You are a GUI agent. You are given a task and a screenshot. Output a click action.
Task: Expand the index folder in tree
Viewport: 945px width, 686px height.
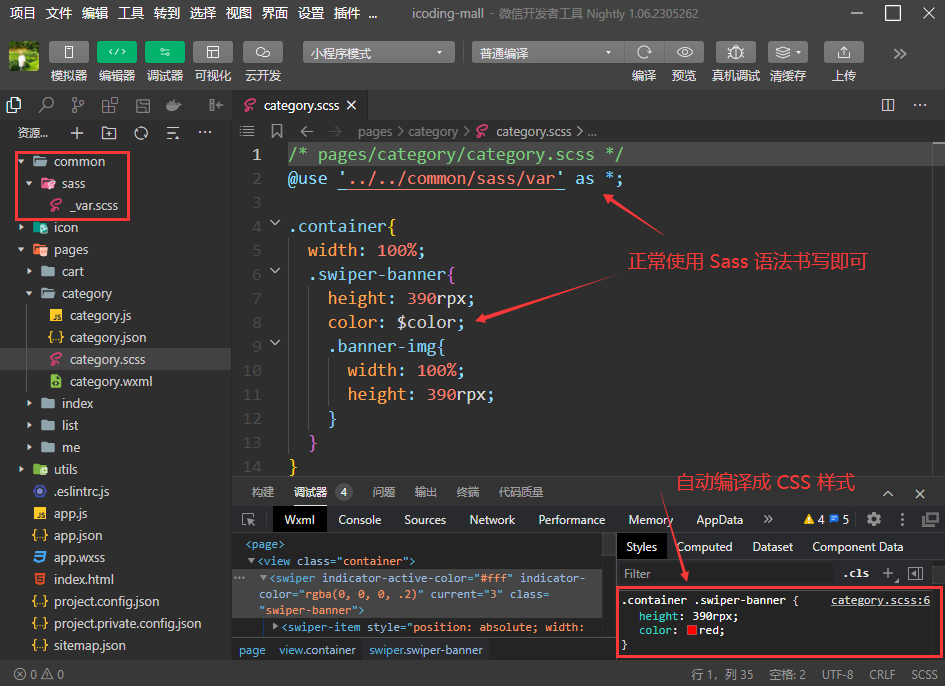(x=77, y=403)
